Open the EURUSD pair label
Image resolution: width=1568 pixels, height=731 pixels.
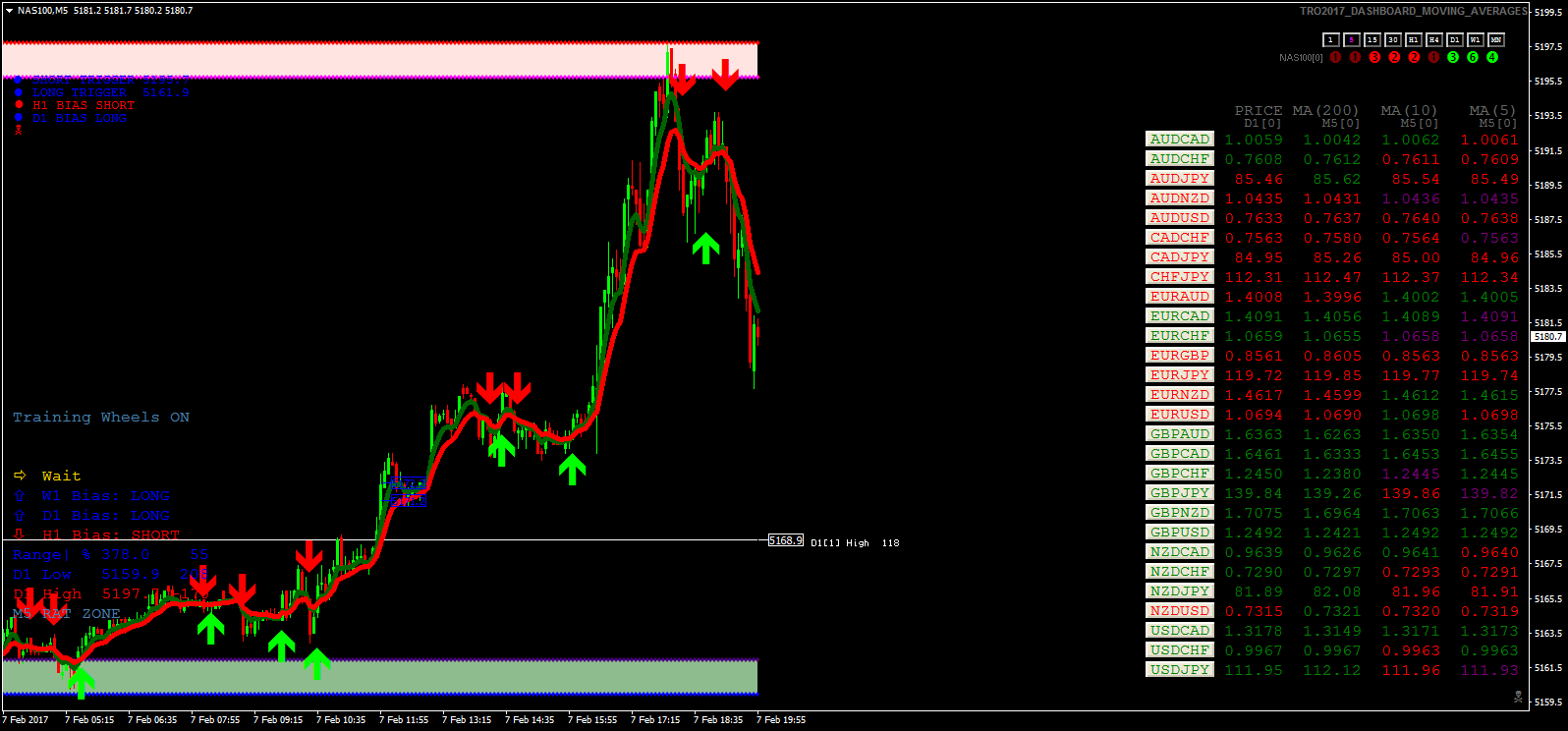click(1180, 414)
